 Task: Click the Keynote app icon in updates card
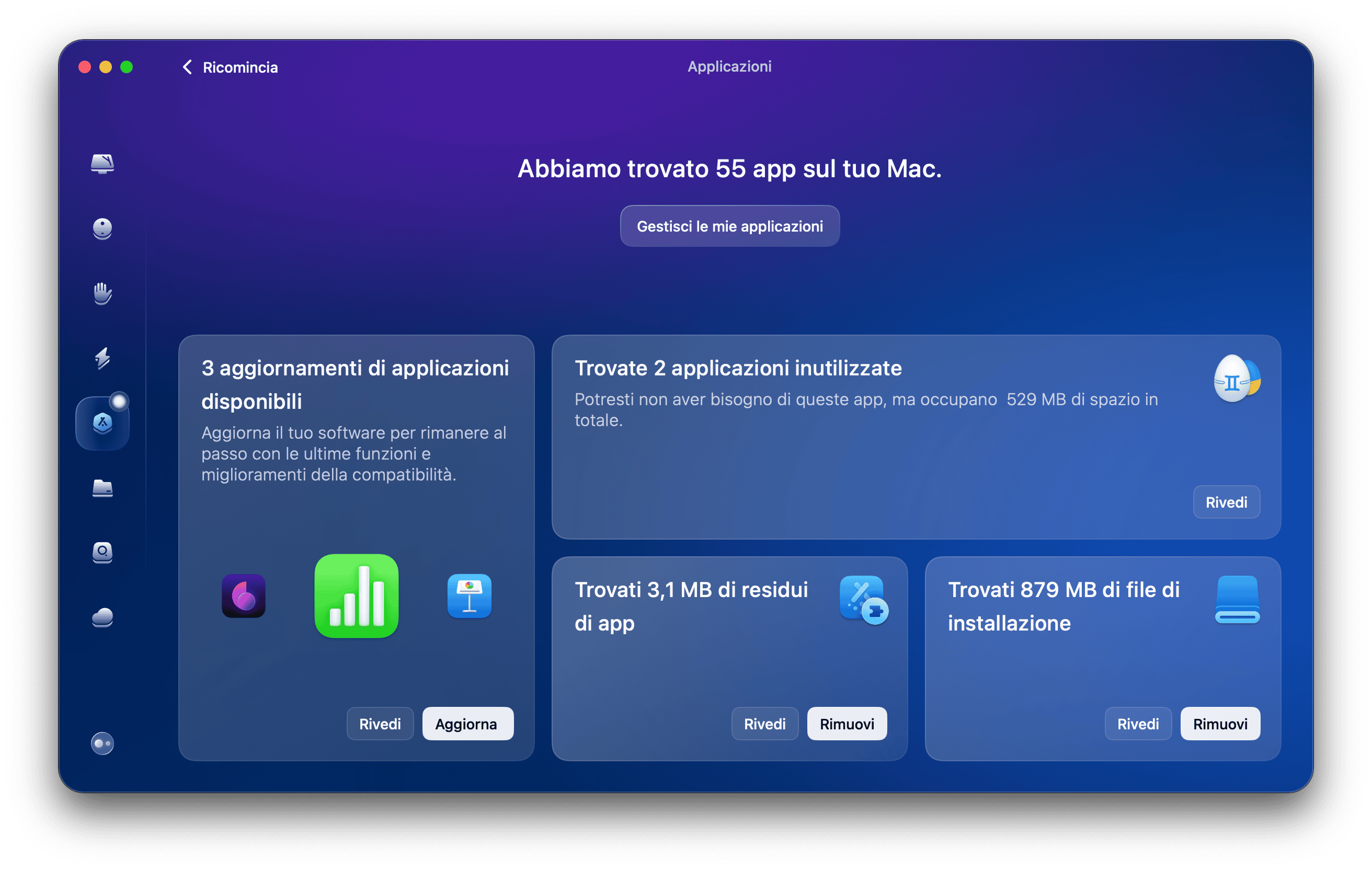point(468,597)
